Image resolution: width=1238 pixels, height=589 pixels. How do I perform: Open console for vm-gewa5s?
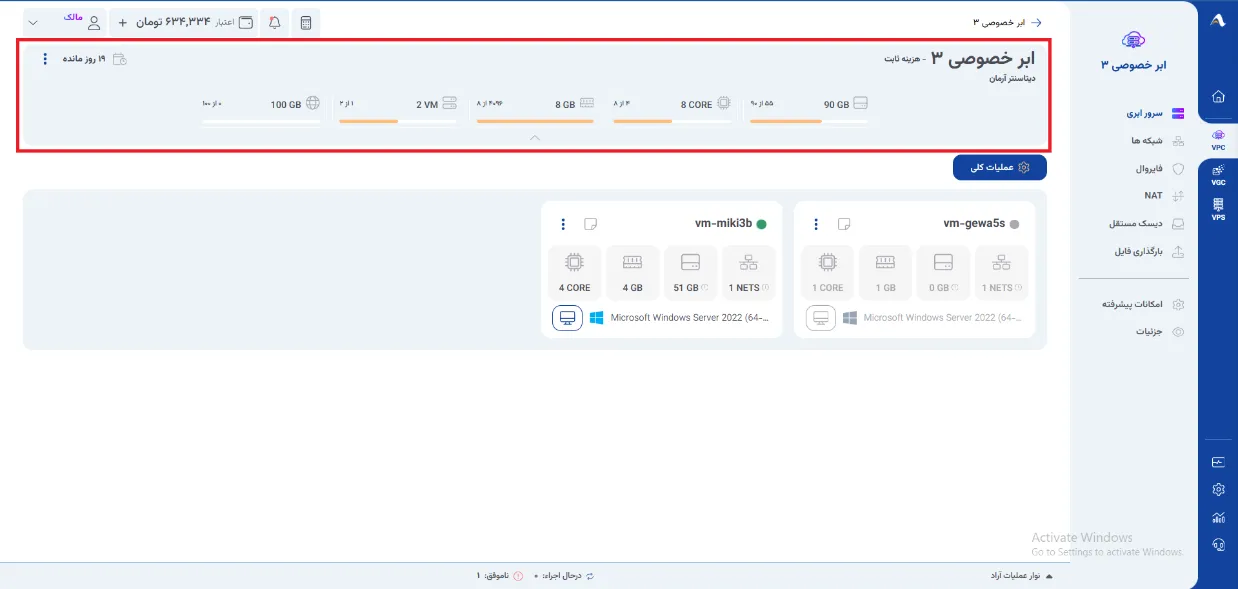(x=821, y=318)
